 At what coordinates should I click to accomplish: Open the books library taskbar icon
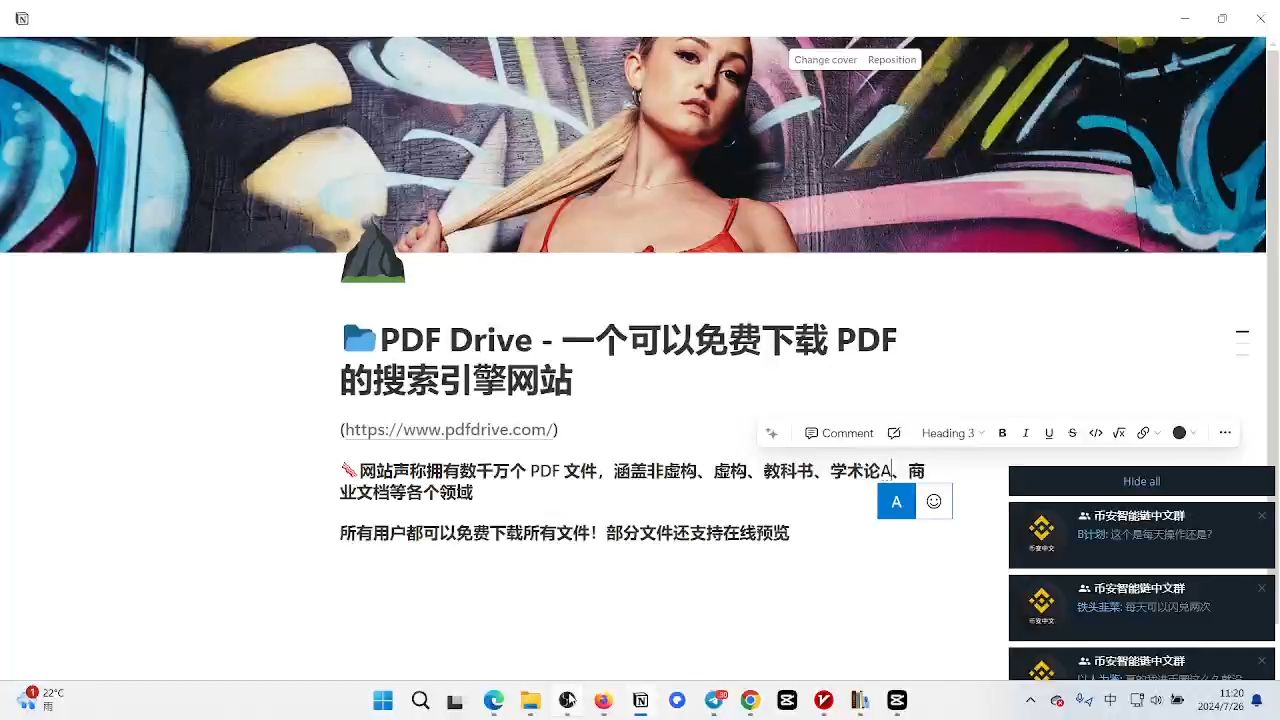[860, 700]
